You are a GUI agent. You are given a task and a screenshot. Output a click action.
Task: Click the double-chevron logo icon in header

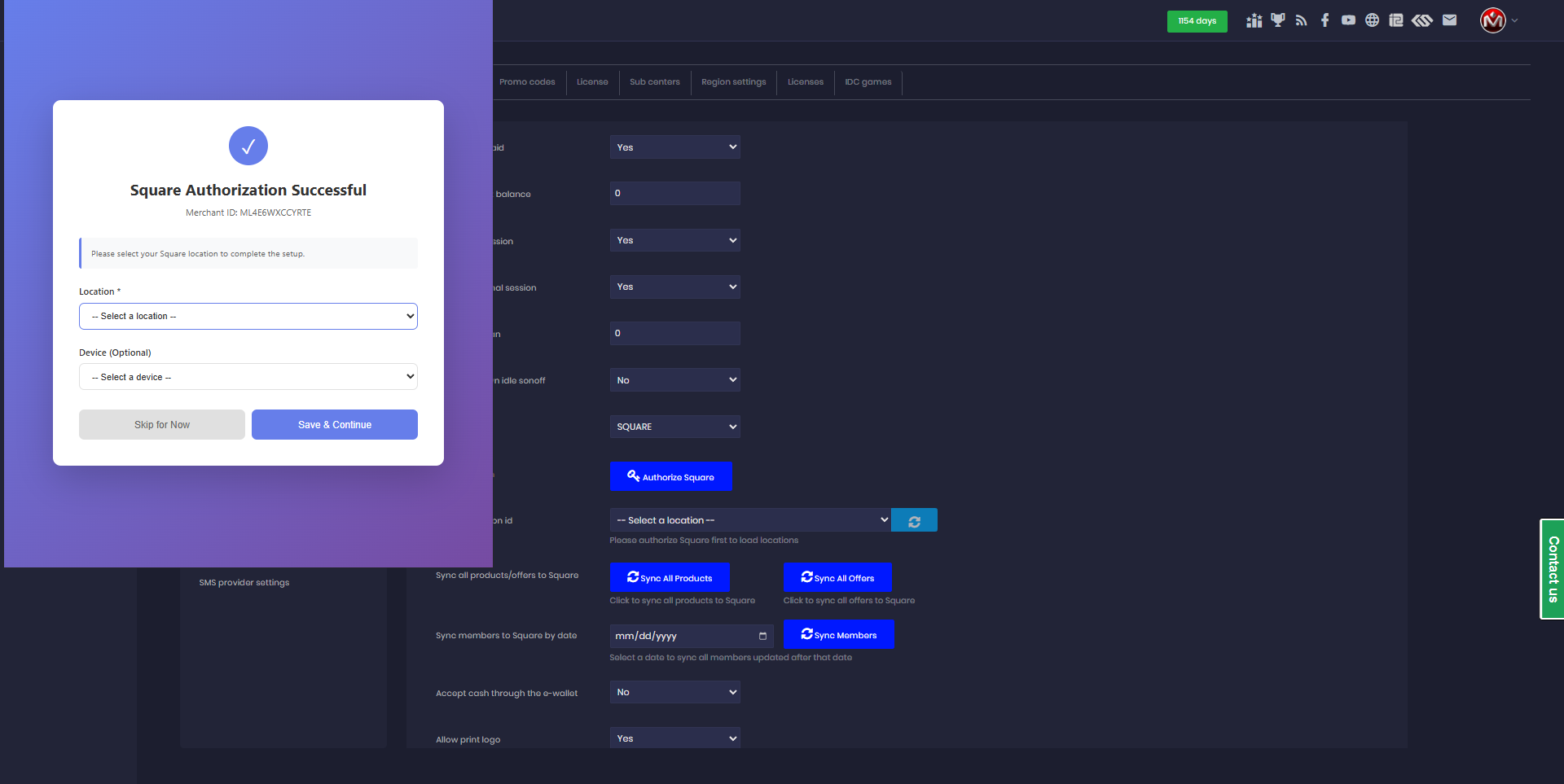click(1422, 20)
